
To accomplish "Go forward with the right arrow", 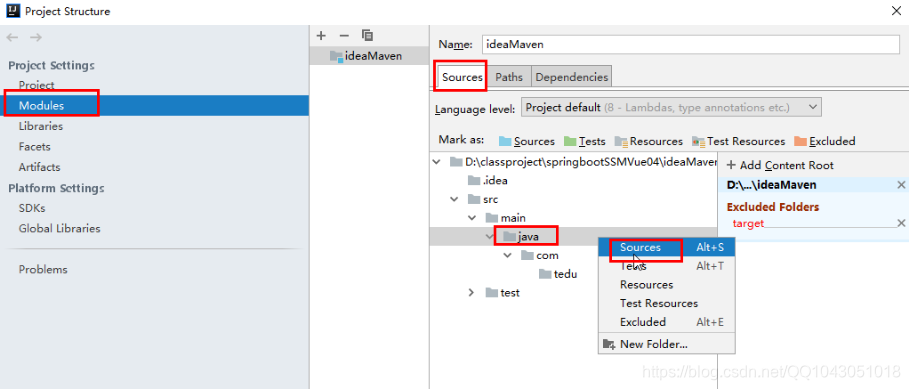I will click(x=36, y=38).
